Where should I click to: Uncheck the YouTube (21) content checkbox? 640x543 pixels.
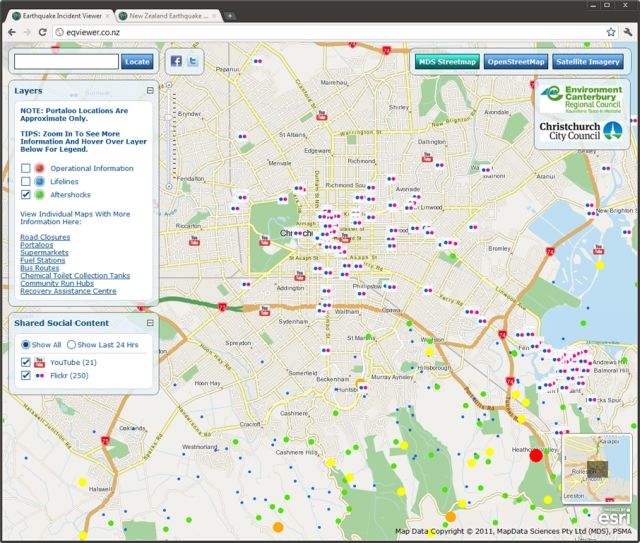pos(26,362)
